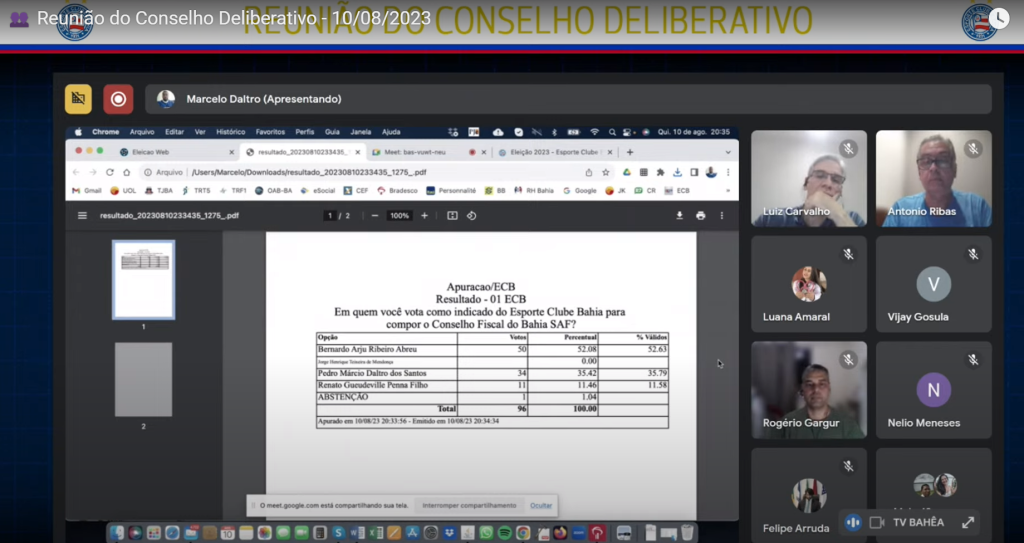Toggle Luiz Carvalho's muted microphone icon
1024x543 pixels.
848,149
